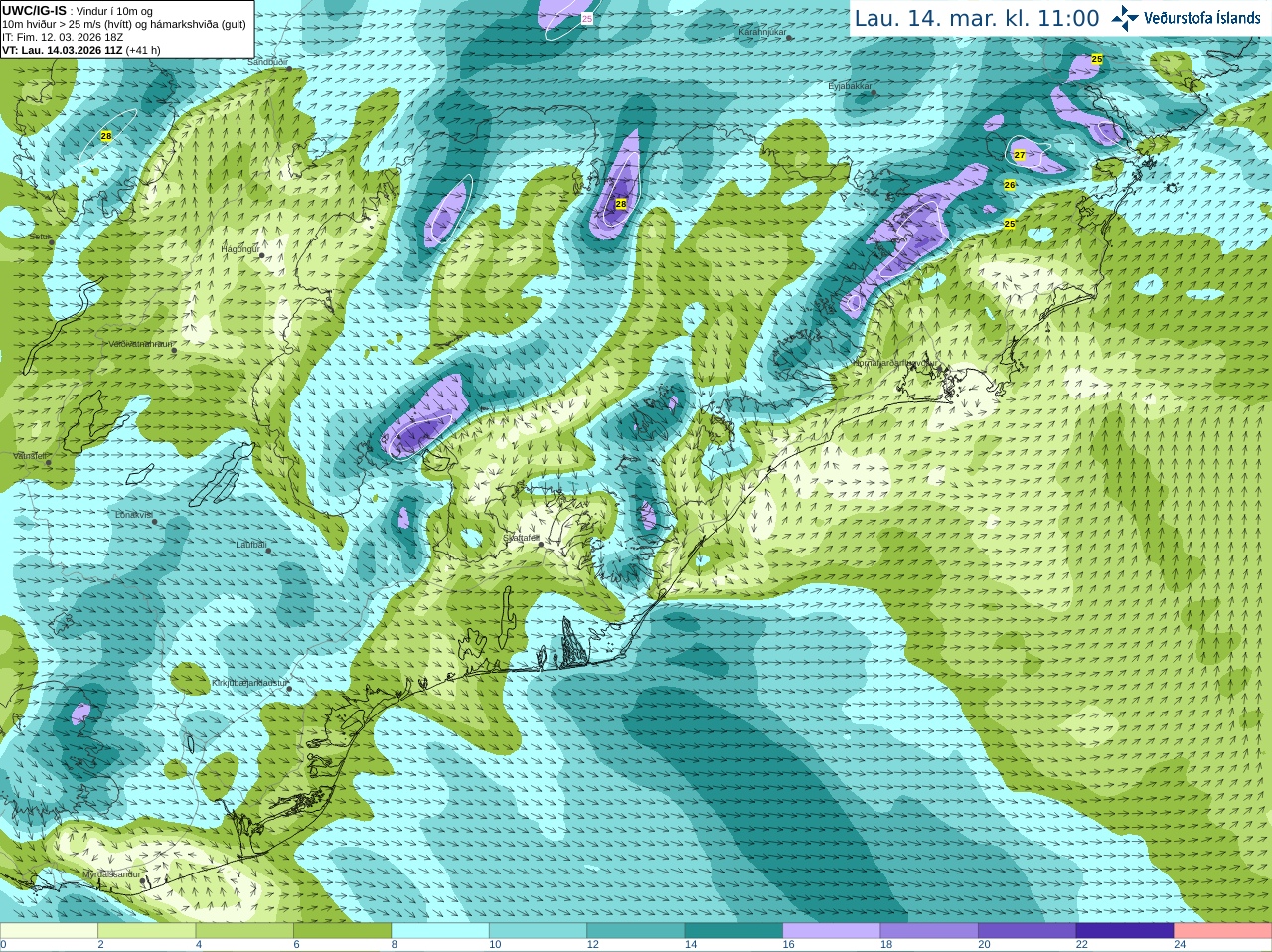
Task: Select the date title 'Lau. 14. mar. kl. 11:00'
Action: click(977, 19)
